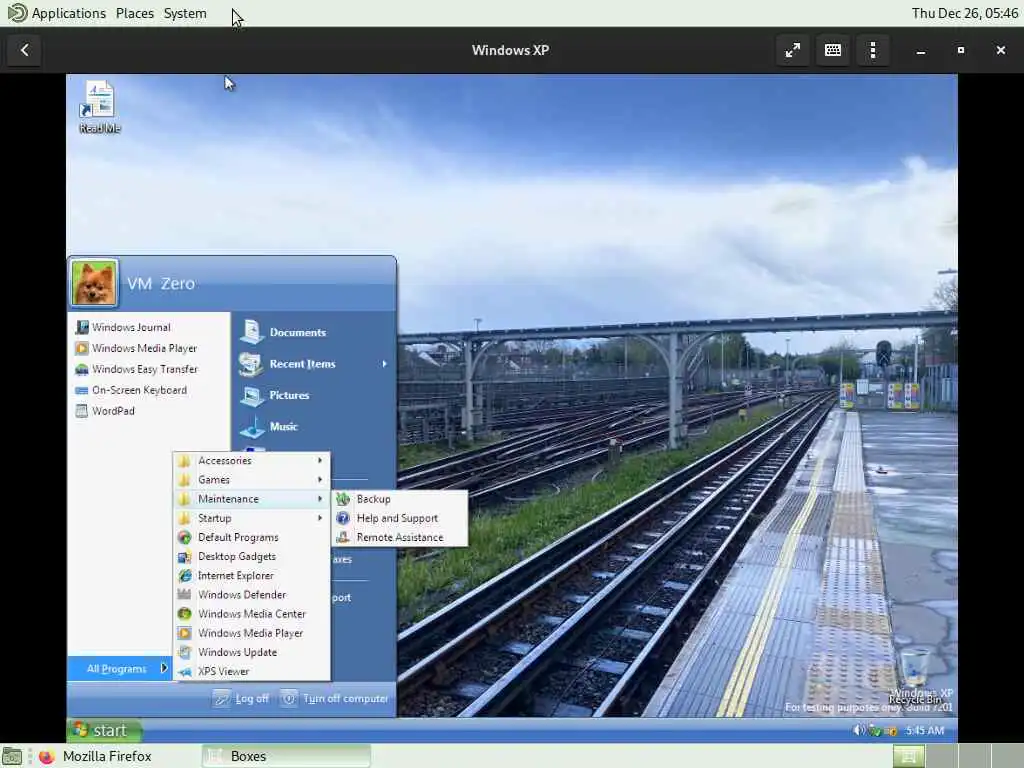Open the Boxes three-dot options menu
This screenshot has width=1024, height=768.
872,50
